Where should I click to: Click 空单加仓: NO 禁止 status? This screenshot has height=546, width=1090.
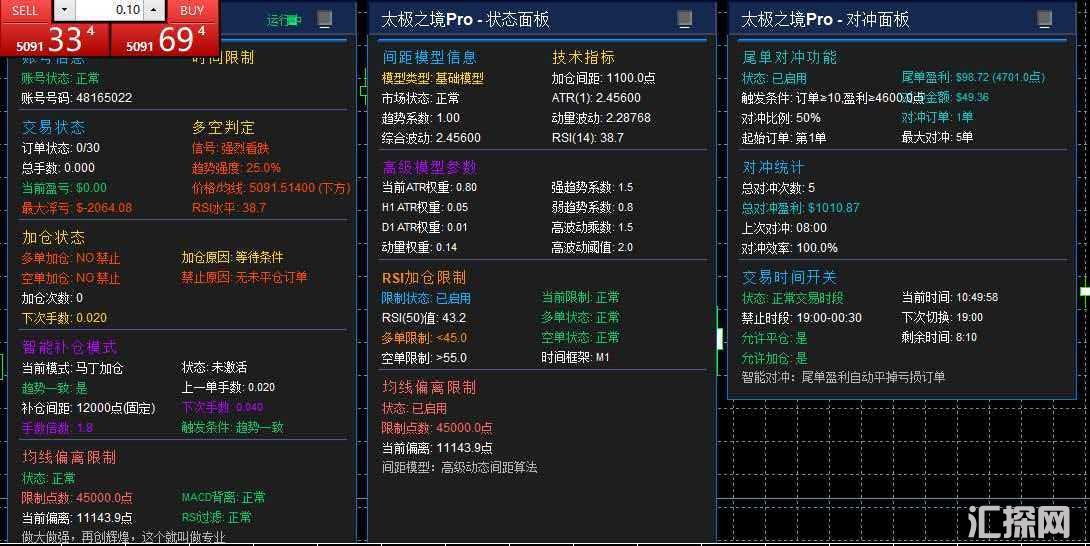(x=71, y=278)
